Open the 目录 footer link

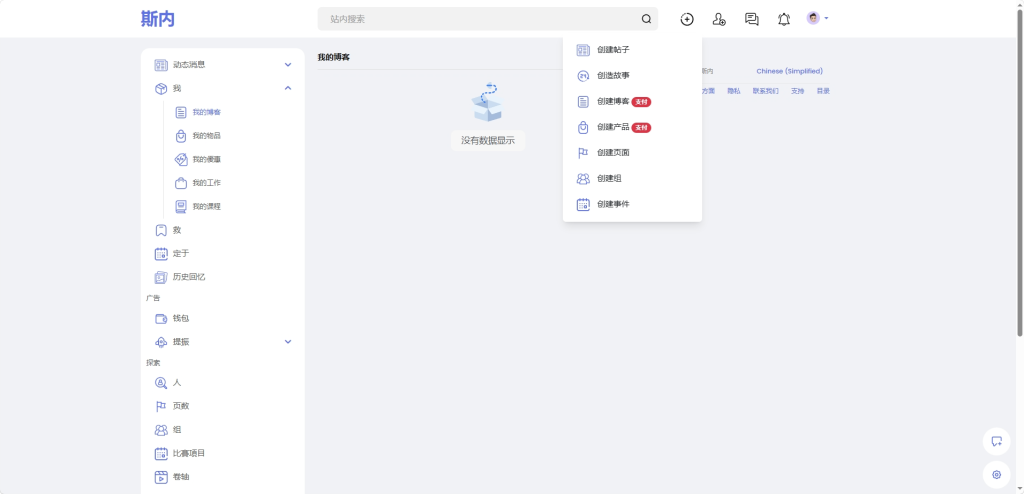point(823,91)
